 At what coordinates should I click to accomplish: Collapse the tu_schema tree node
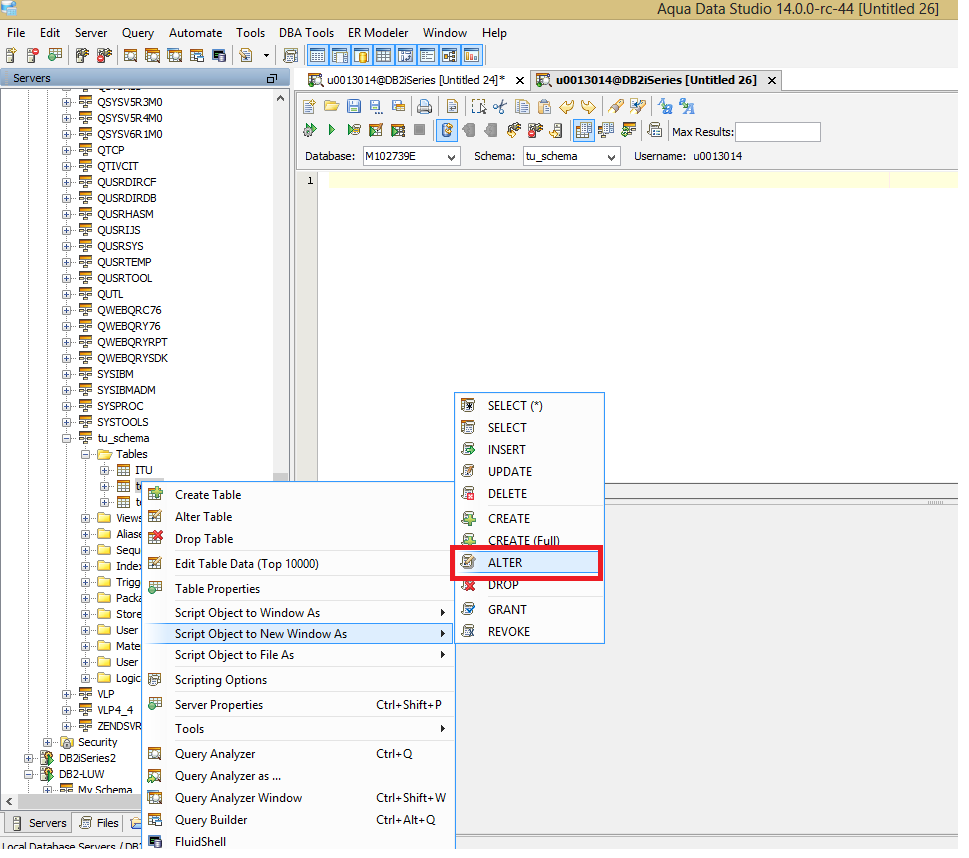pyautogui.click(x=66, y=438)
